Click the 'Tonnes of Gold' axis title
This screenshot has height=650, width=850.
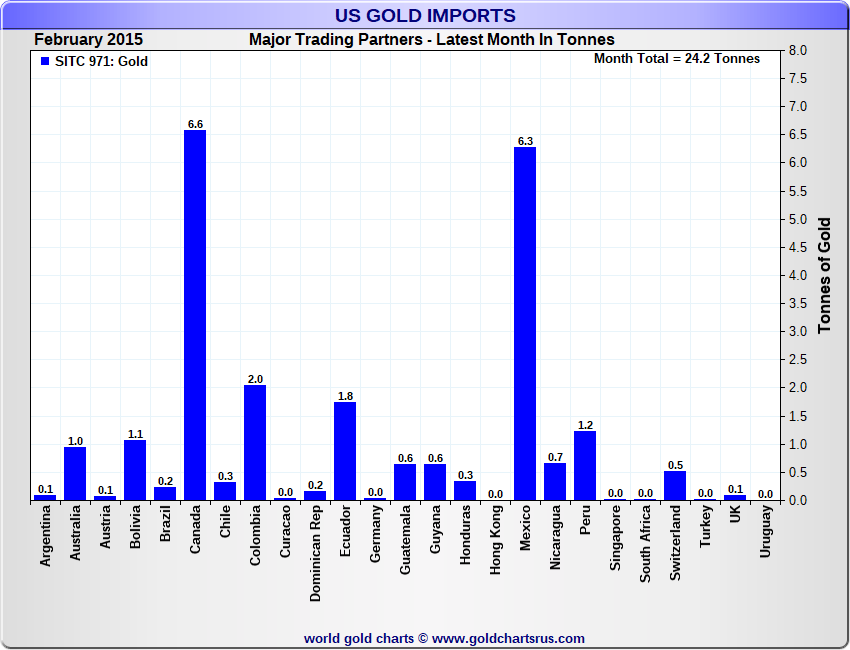click(x=824, y=275)
